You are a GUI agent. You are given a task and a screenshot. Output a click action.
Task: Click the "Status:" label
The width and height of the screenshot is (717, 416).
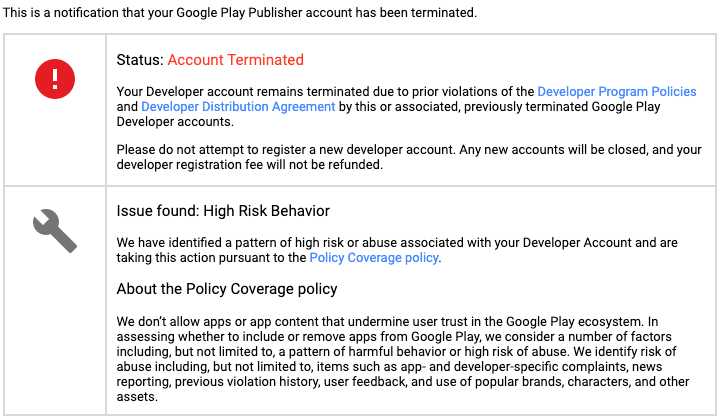140,60
